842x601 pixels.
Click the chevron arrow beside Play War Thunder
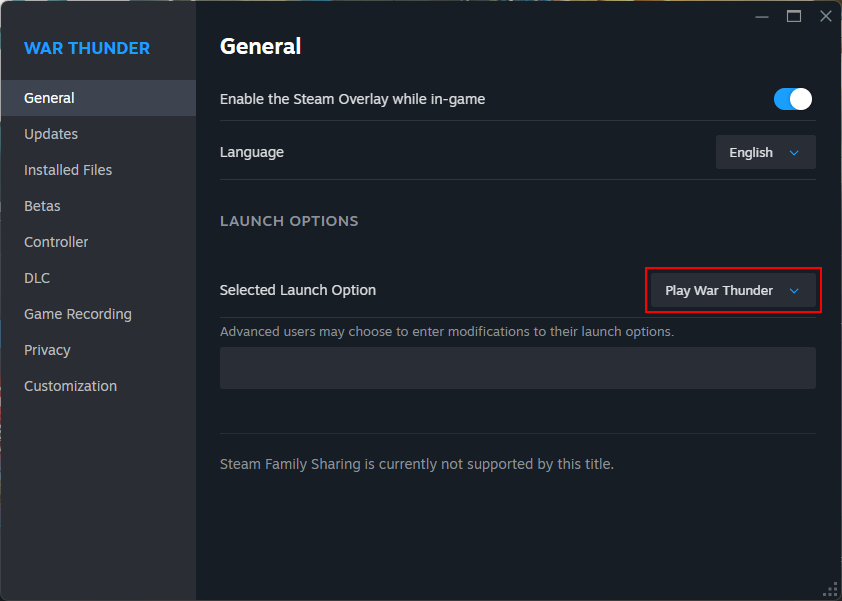(795, 291)
